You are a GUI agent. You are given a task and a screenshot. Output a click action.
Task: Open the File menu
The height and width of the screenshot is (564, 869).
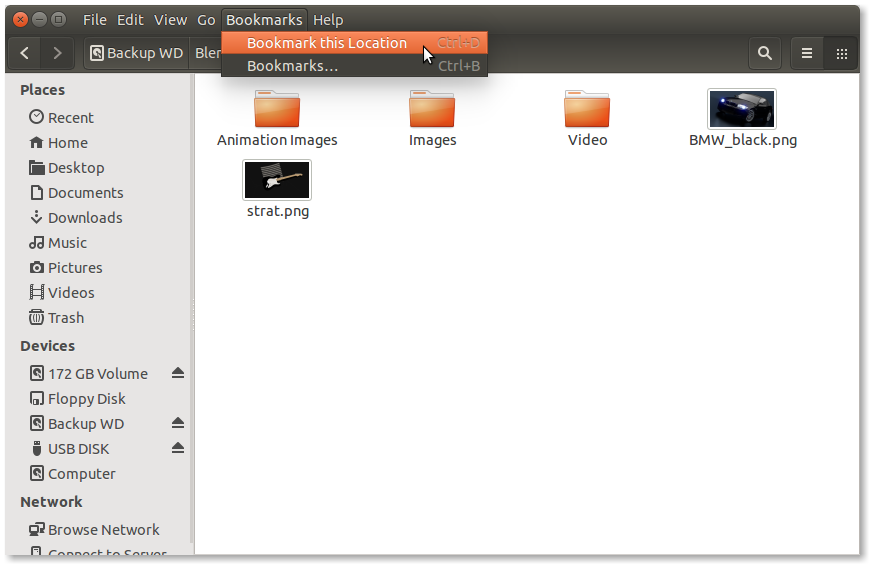click(x=95, y=20)
